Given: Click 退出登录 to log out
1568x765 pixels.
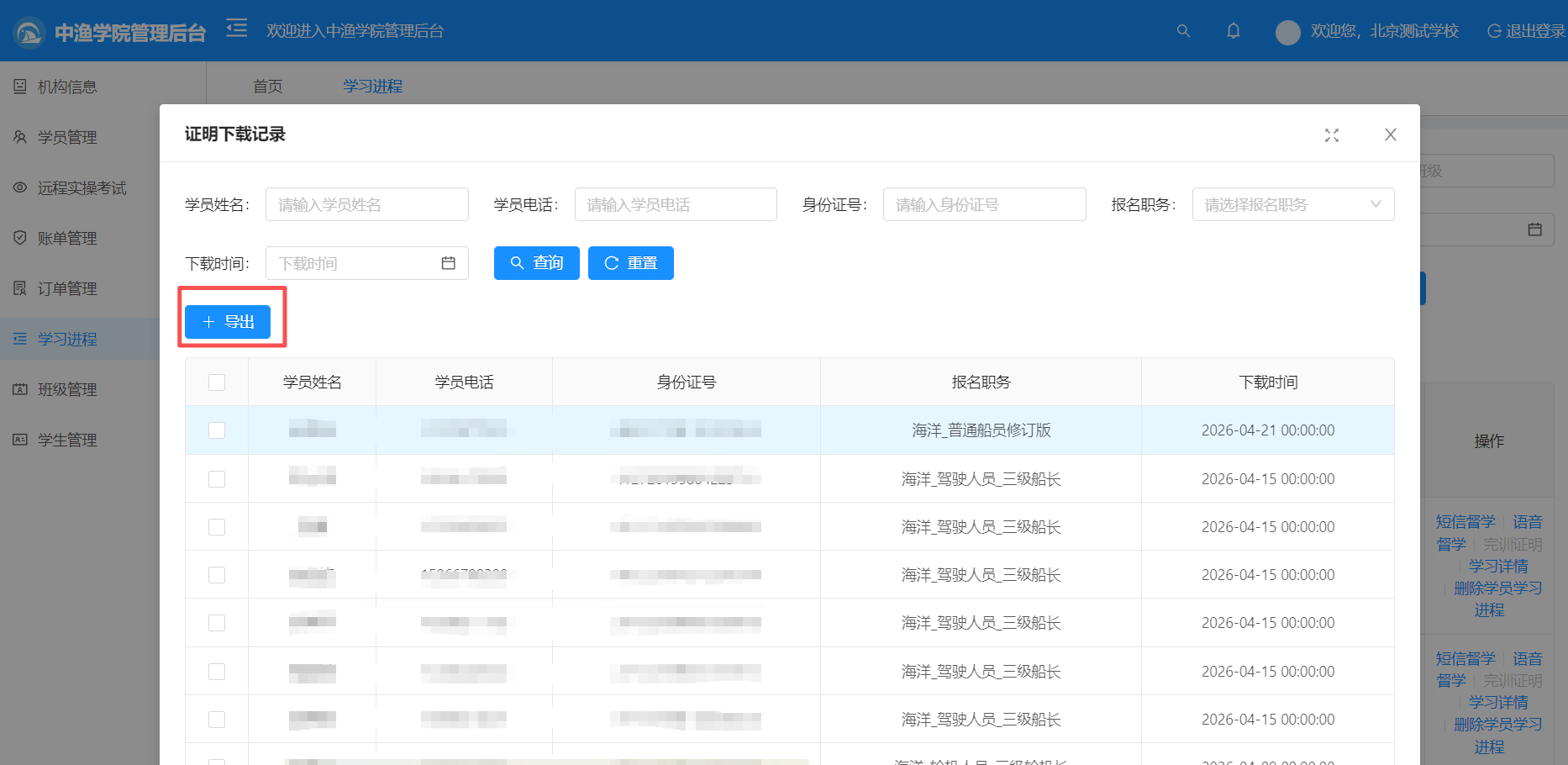Looking at the screenshot, I should coord(1526,31).
